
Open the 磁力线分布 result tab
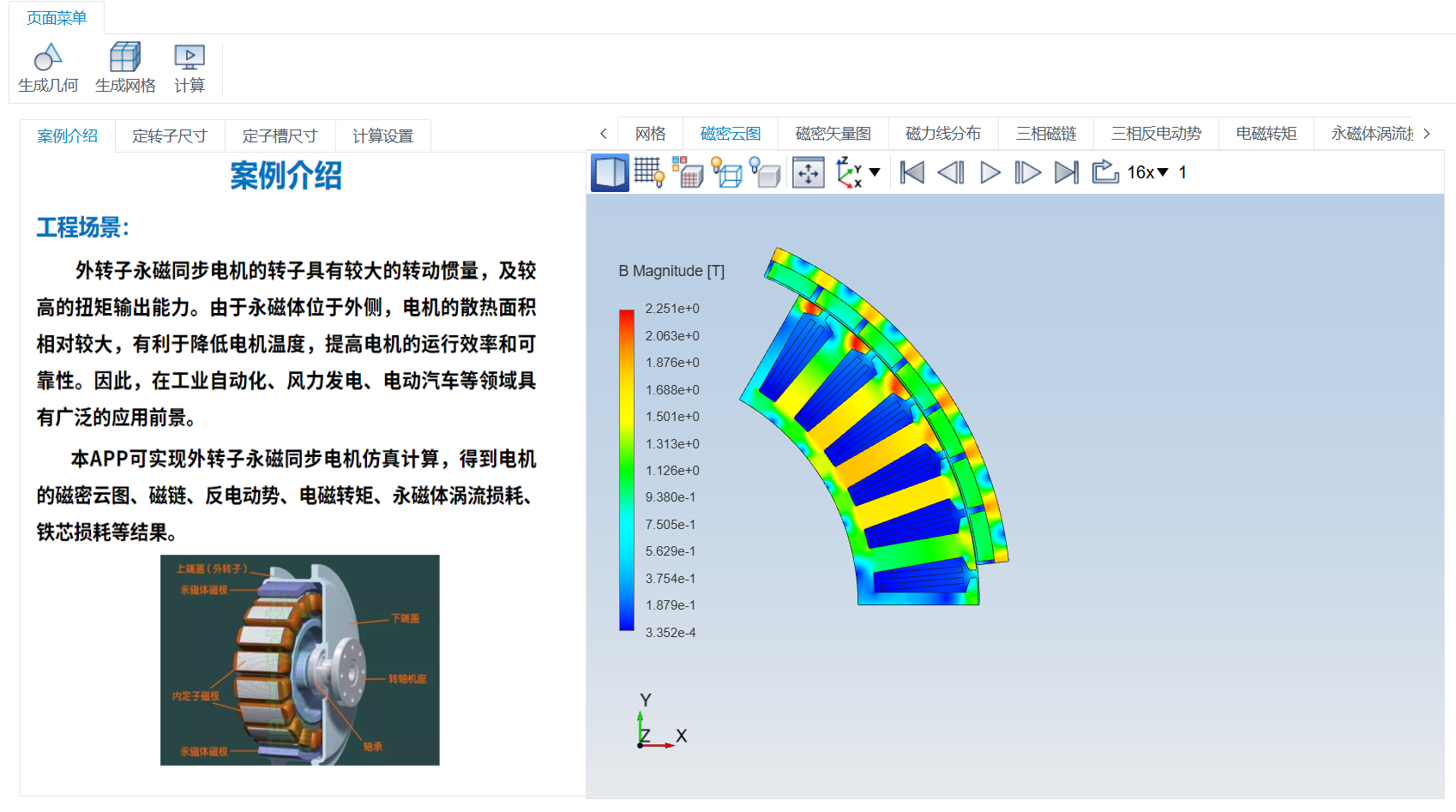[x=943, y=134]
